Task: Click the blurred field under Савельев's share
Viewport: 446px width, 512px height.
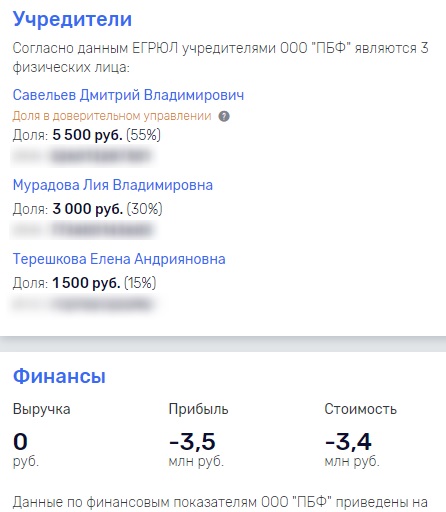Action: pyautogui.click(x=83, y=156)
